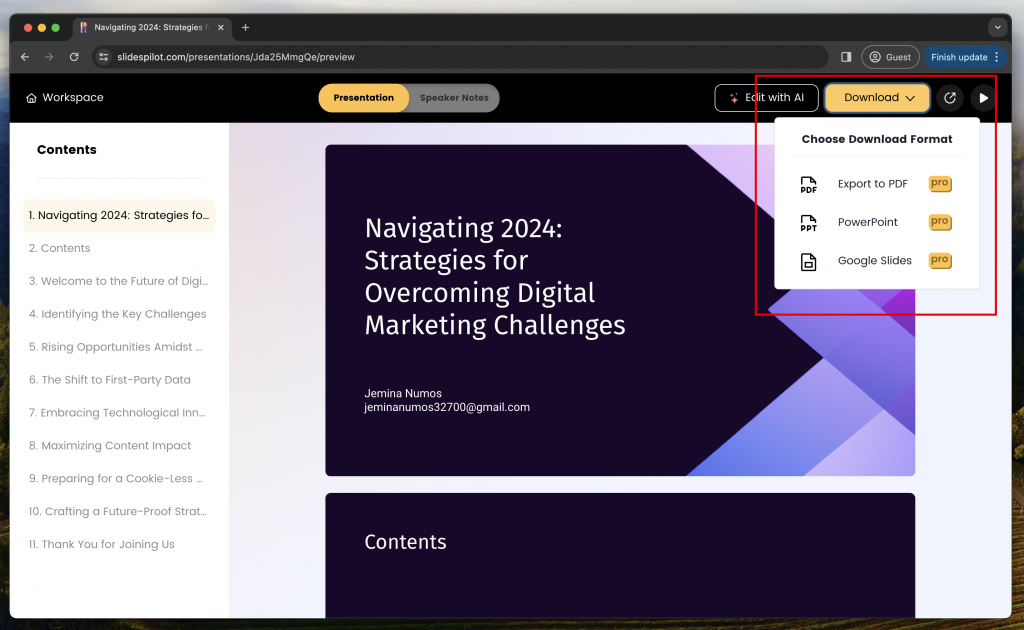Click the sparkle icon in Edit with AI

point(733,98)
